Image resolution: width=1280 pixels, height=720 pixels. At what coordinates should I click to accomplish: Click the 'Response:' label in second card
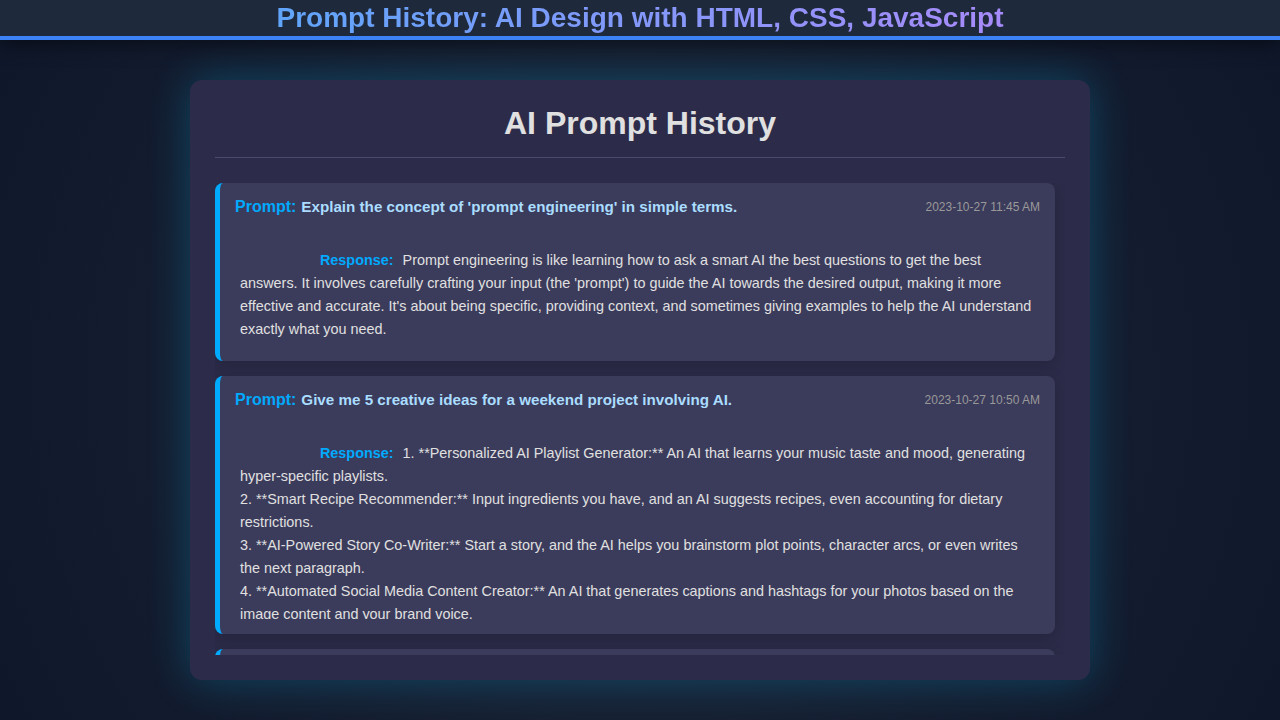pyautogui.click(x=356, y=452)
